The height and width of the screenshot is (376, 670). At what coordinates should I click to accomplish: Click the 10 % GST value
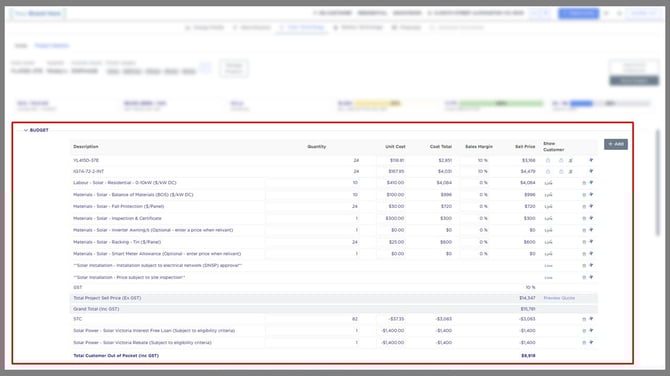(530, 288)
